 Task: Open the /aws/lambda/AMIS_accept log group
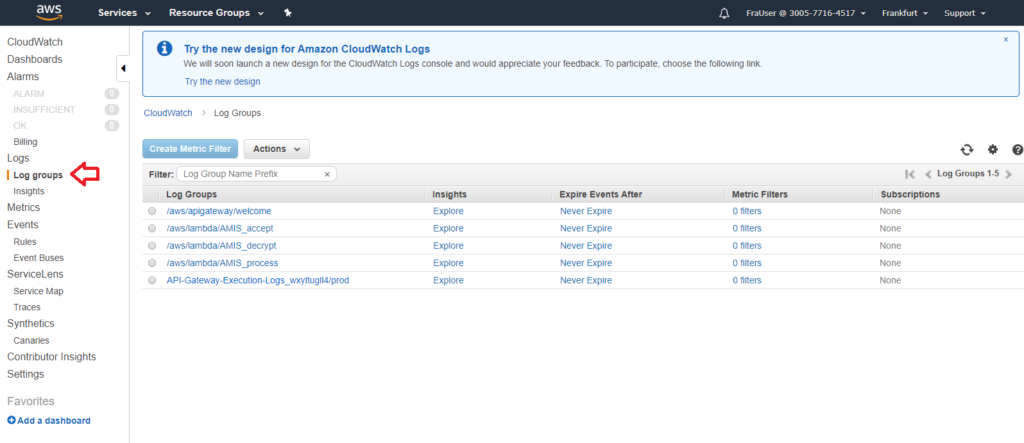[219, 228]
